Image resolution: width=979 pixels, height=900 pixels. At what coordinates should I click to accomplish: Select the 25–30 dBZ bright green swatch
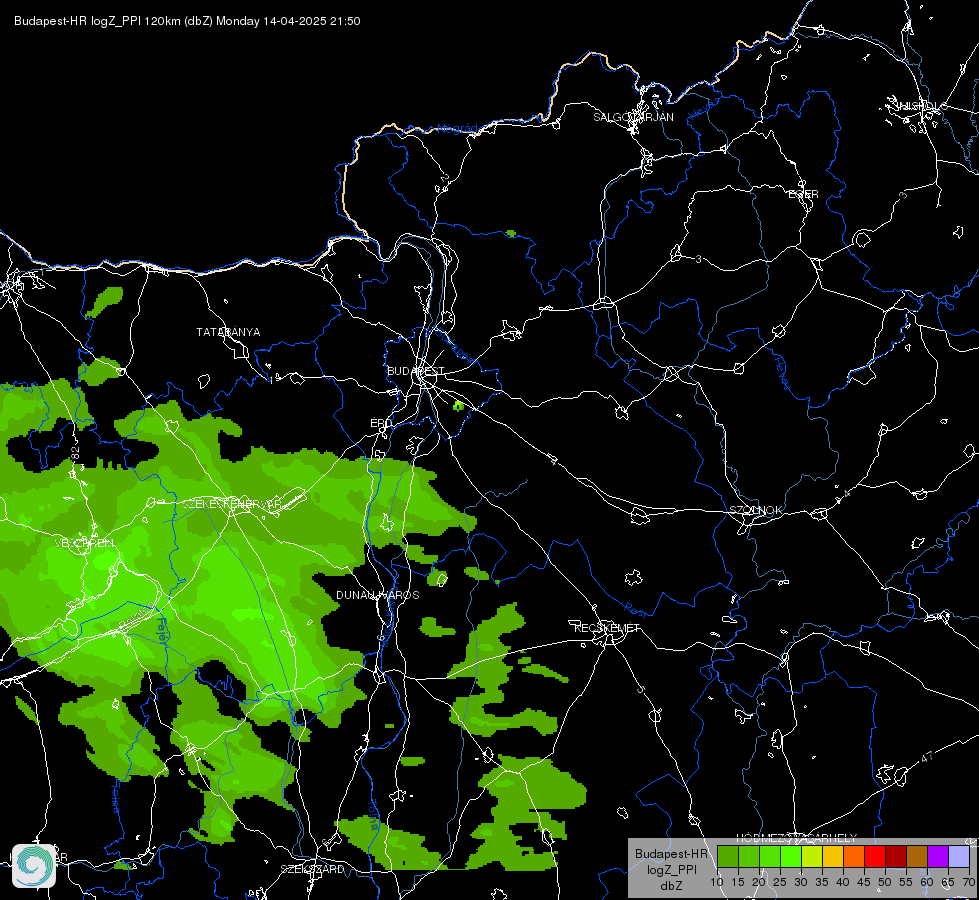point(790,856)
